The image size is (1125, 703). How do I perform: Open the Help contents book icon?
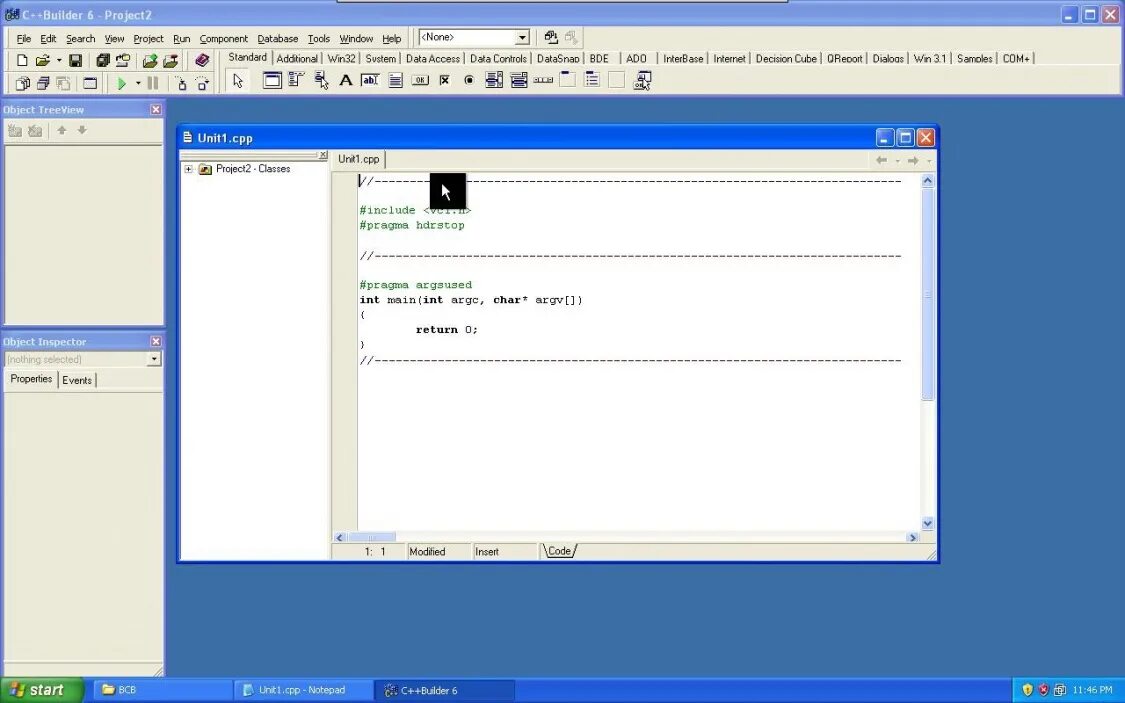(x=202, y=61)
